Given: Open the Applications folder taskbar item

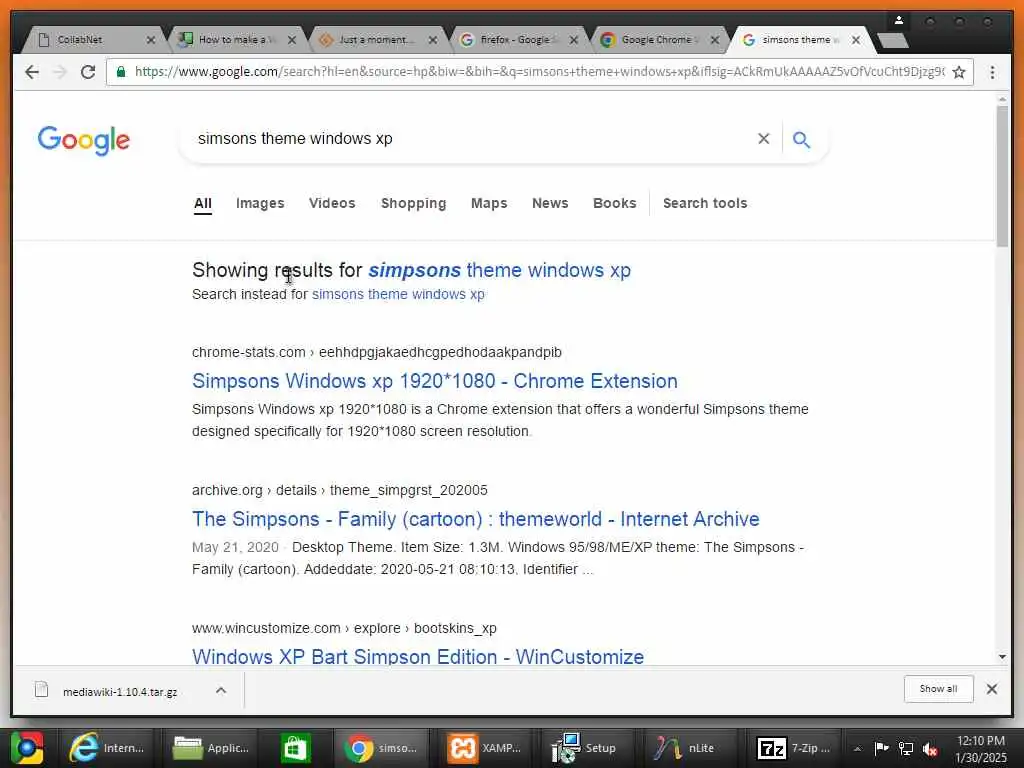Looking at the screenshot, I should click(x=211, y=748).
